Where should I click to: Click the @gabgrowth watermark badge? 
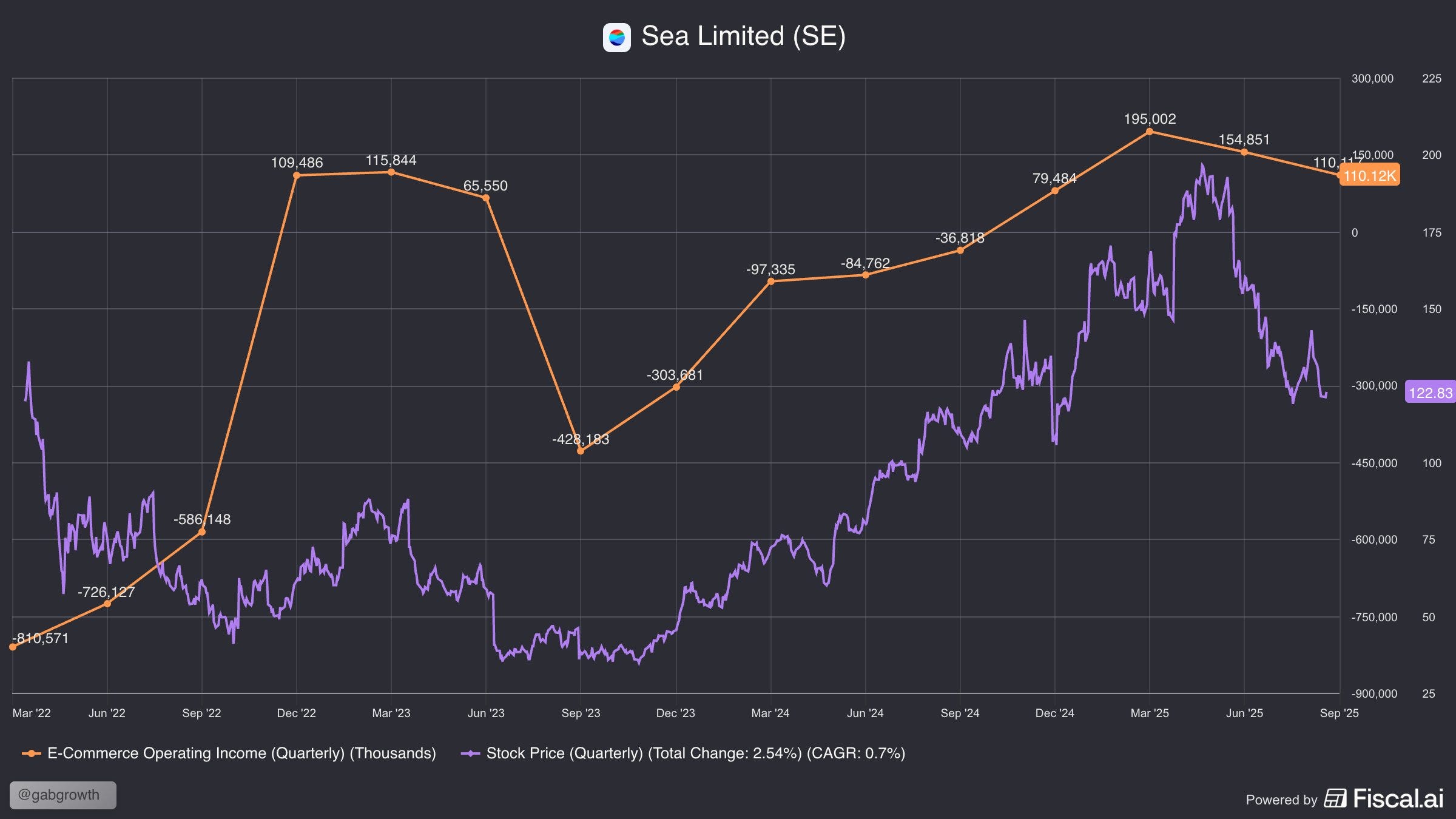tap(62, 795)
